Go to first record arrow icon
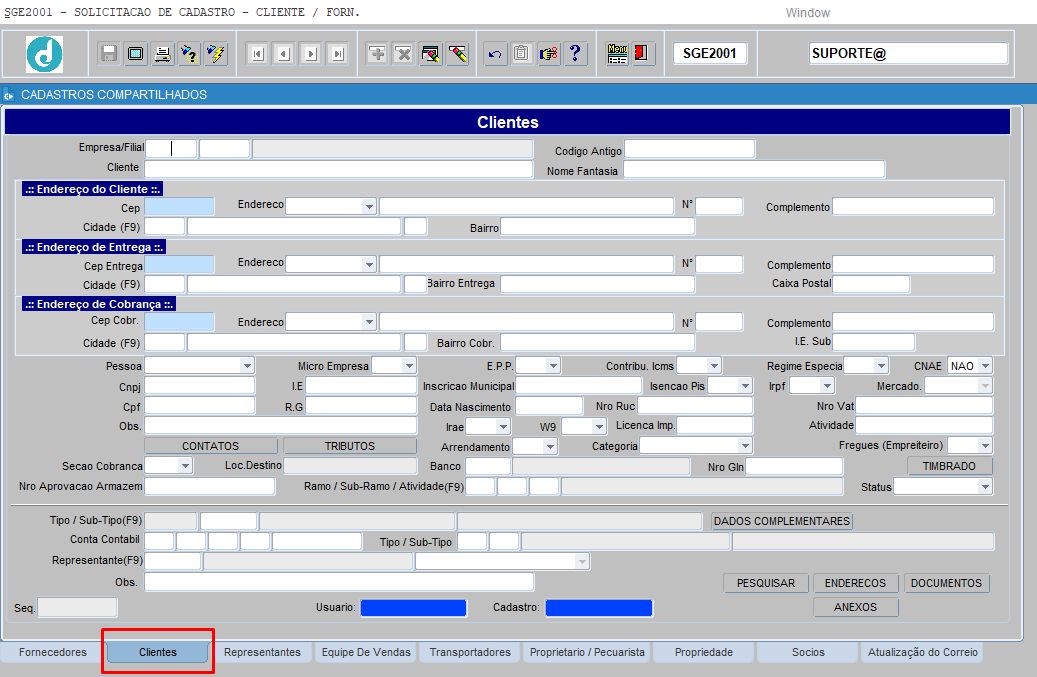The image size is (1037, 677). click(x=258, y=54)
